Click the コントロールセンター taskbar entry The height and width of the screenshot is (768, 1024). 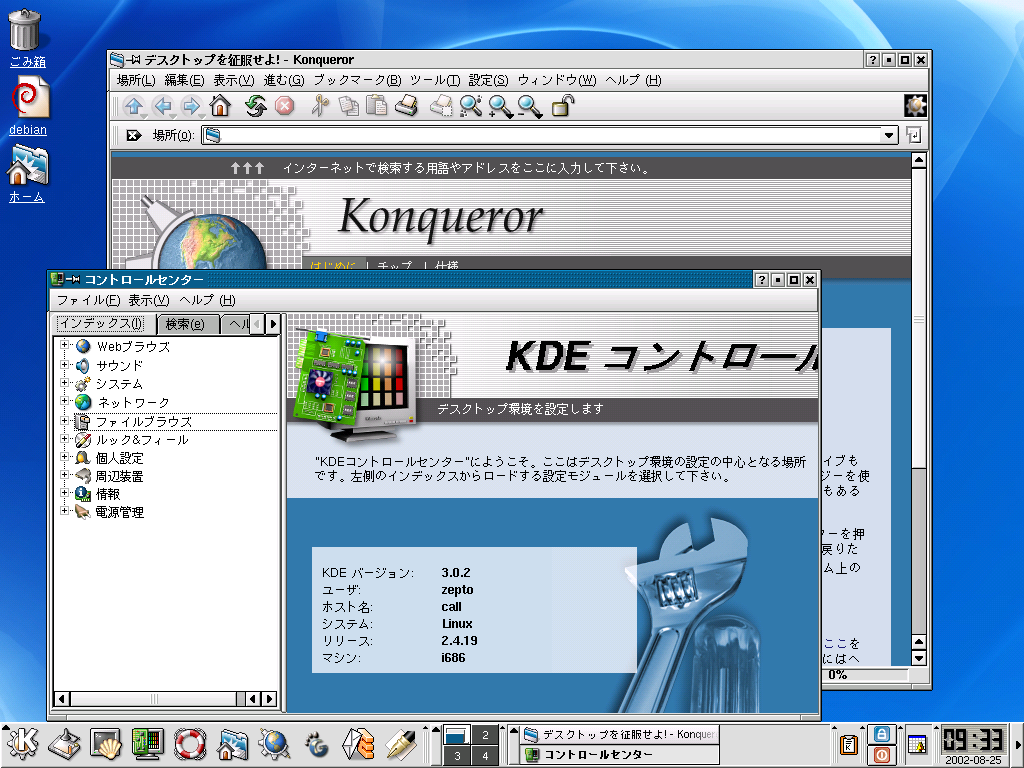(619, 755)
